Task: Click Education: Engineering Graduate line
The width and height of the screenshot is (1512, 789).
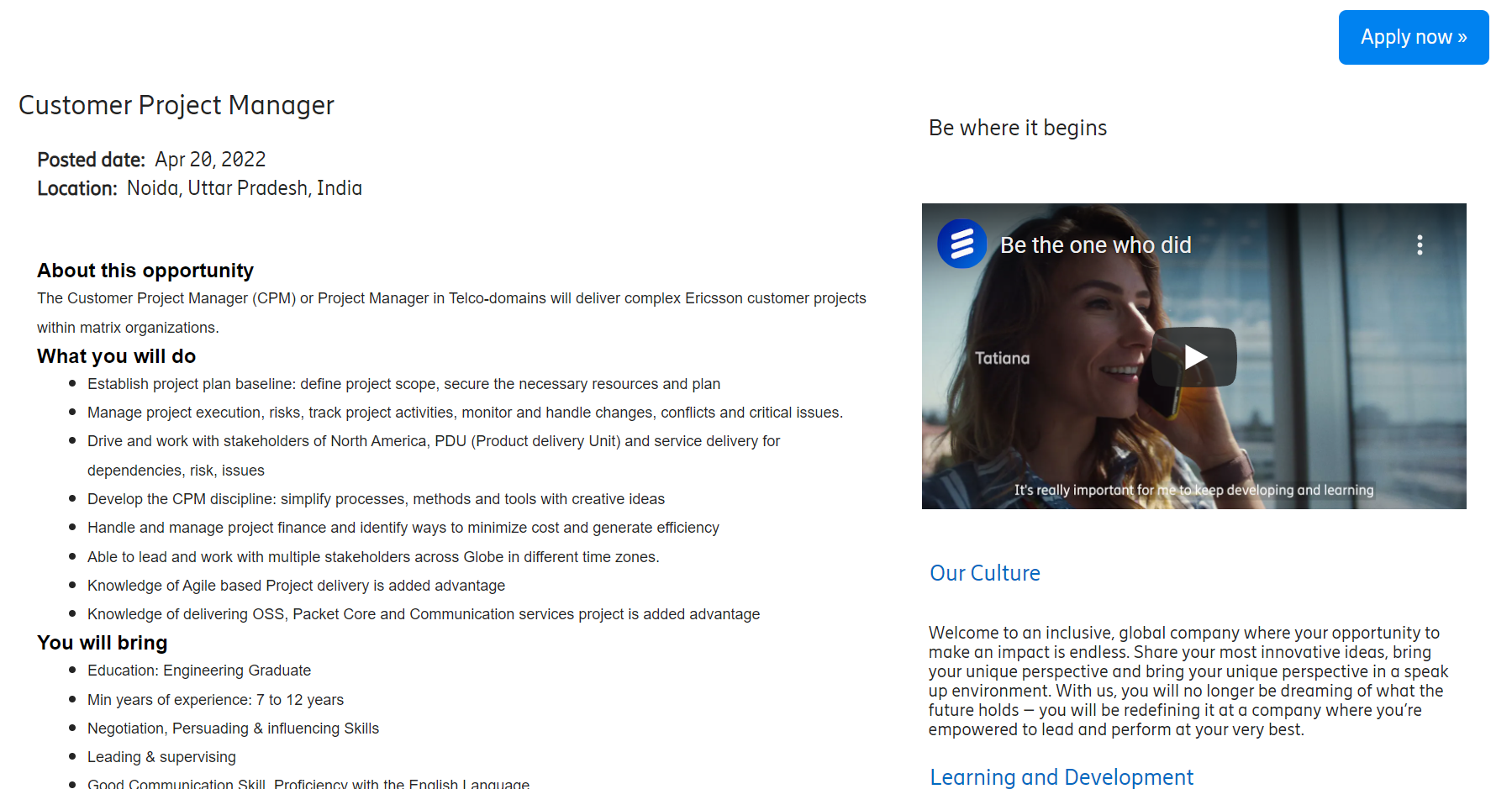Action: coord(198,671)
